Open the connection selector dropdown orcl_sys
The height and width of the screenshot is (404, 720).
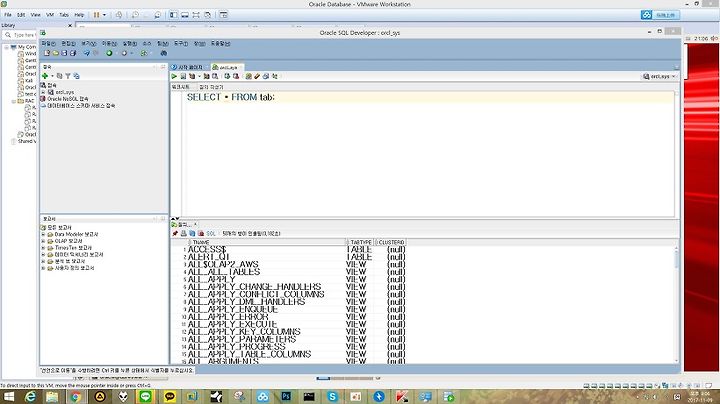coord(660,76)
